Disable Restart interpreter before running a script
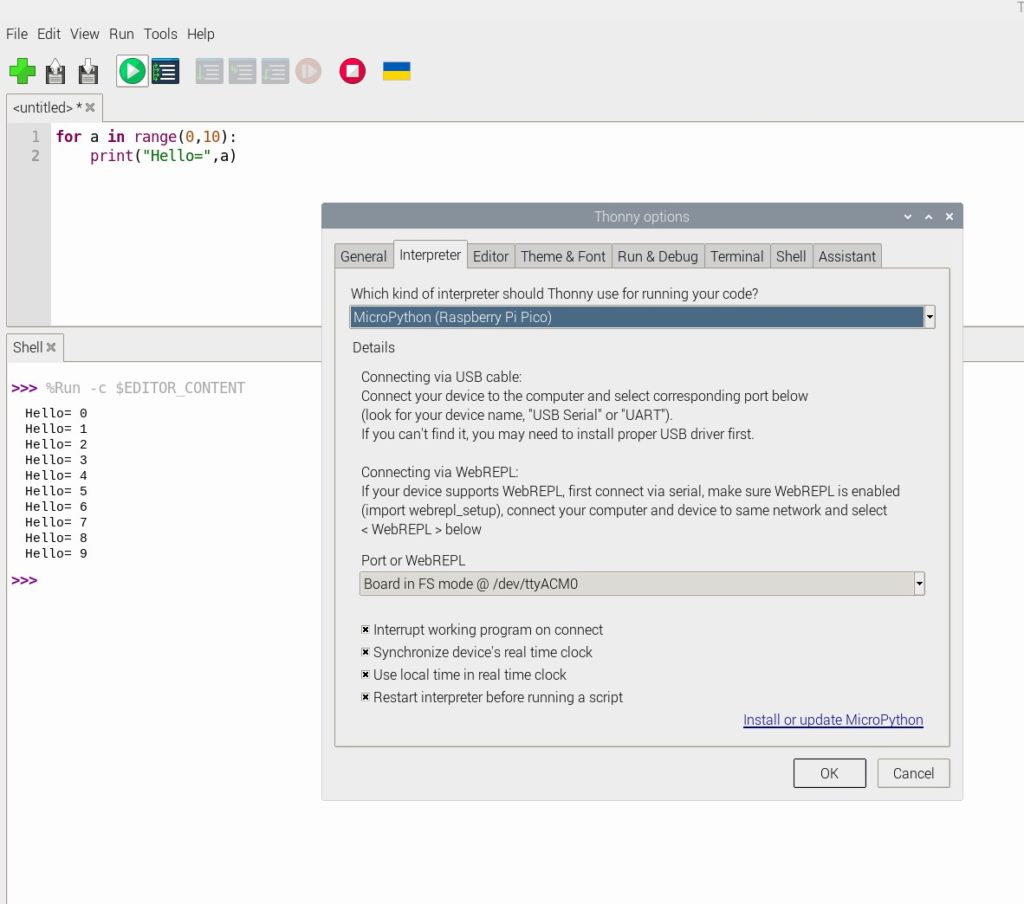The height and width of the screenshot is (904, 1024). click(366, 697)
